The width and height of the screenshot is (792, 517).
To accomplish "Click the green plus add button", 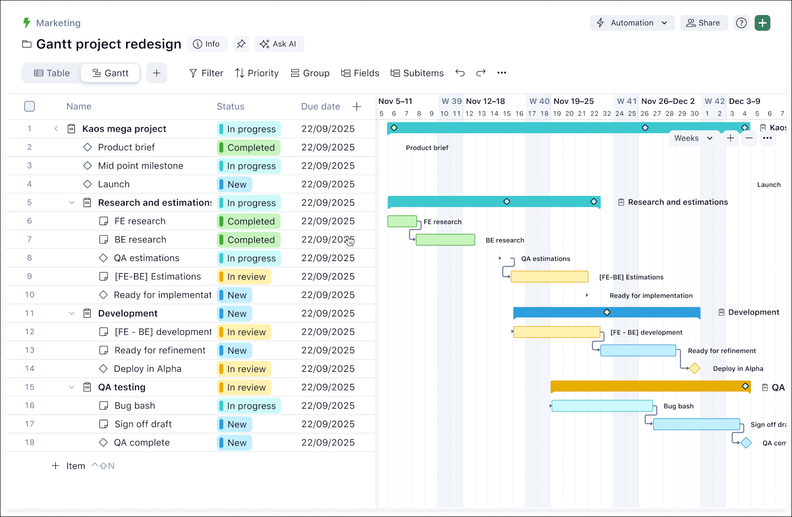I will [x=762, y=23].
